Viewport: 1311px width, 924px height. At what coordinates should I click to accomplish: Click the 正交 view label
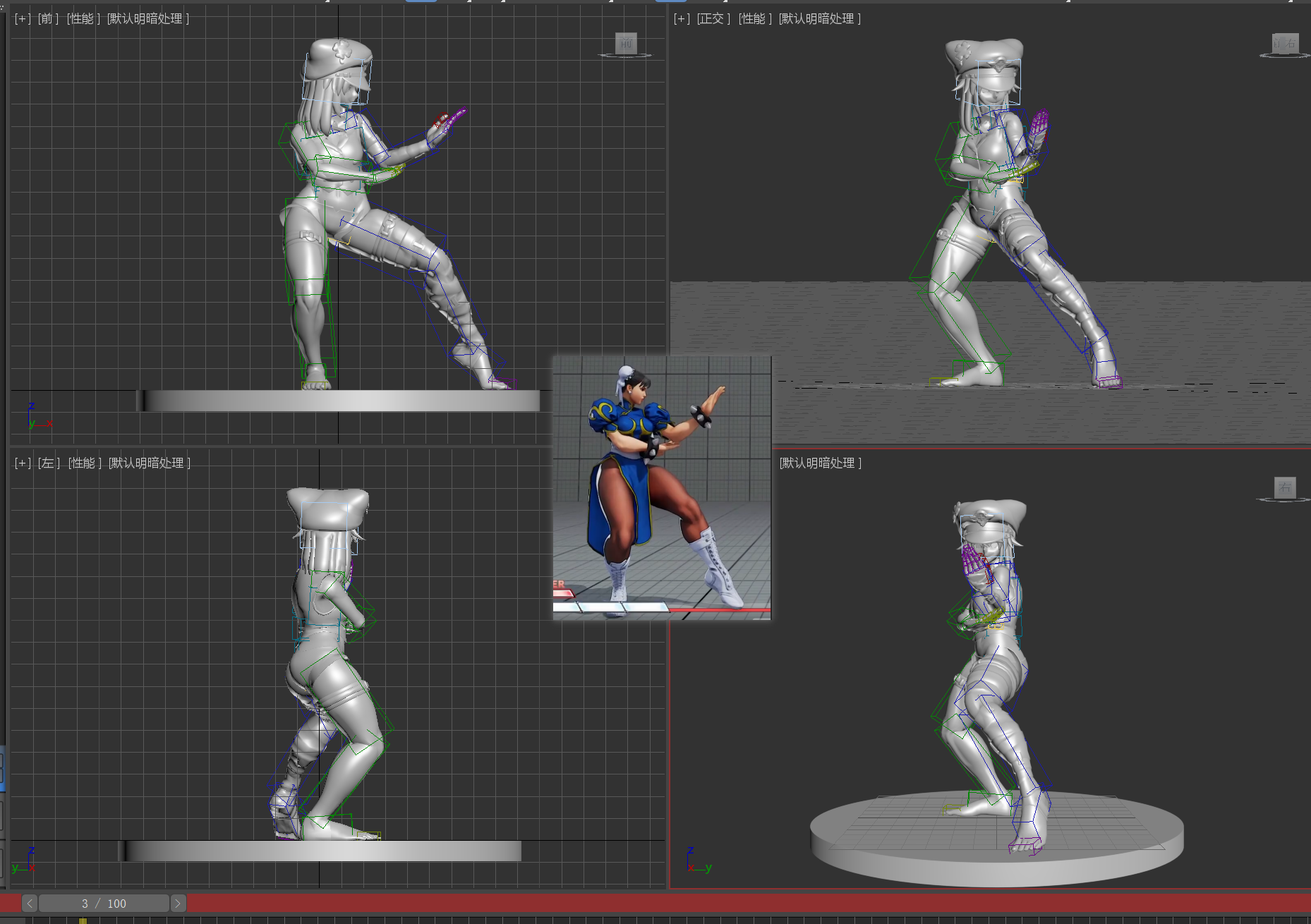713,18
